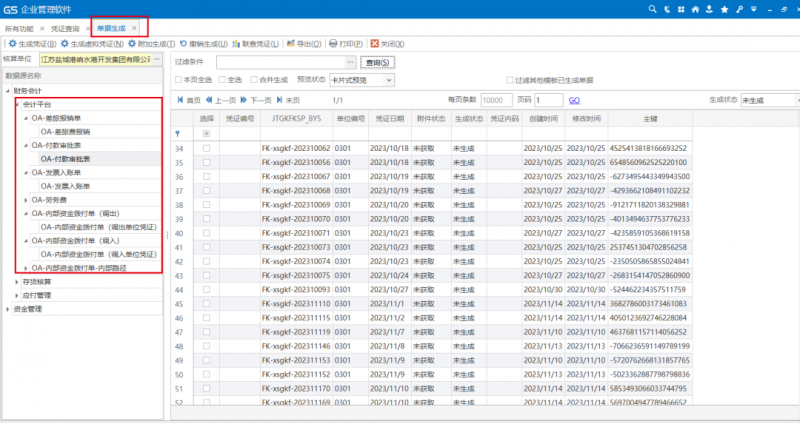
Task: Click the search magnifier icon in title bar
Action: pyautogui.click(x=652, y=8)
